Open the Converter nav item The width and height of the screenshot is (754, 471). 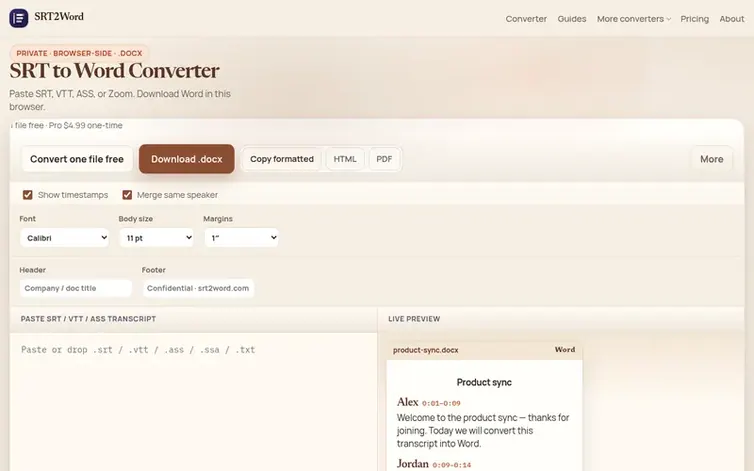click(x=526, y=19)
